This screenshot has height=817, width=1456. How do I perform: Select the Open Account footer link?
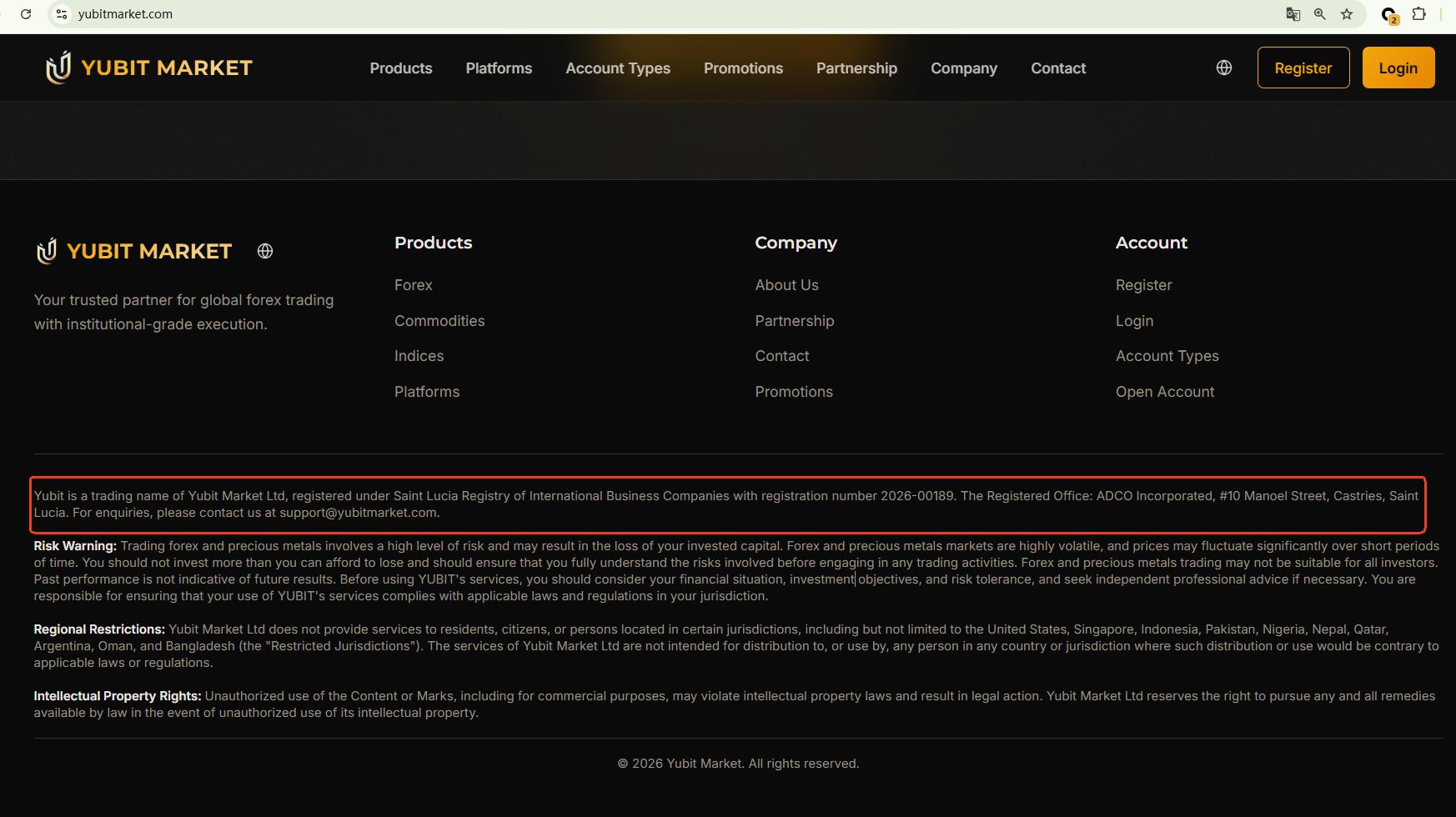(1165, 392)
